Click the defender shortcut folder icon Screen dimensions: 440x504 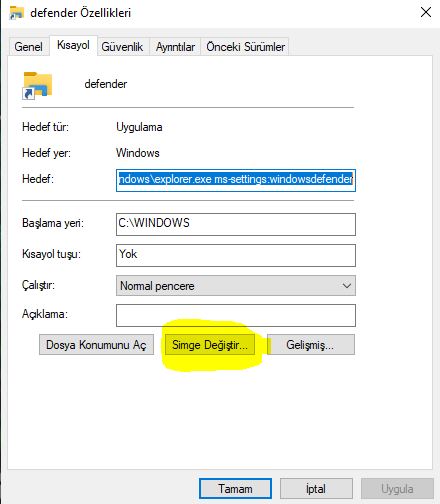(37, 85)
